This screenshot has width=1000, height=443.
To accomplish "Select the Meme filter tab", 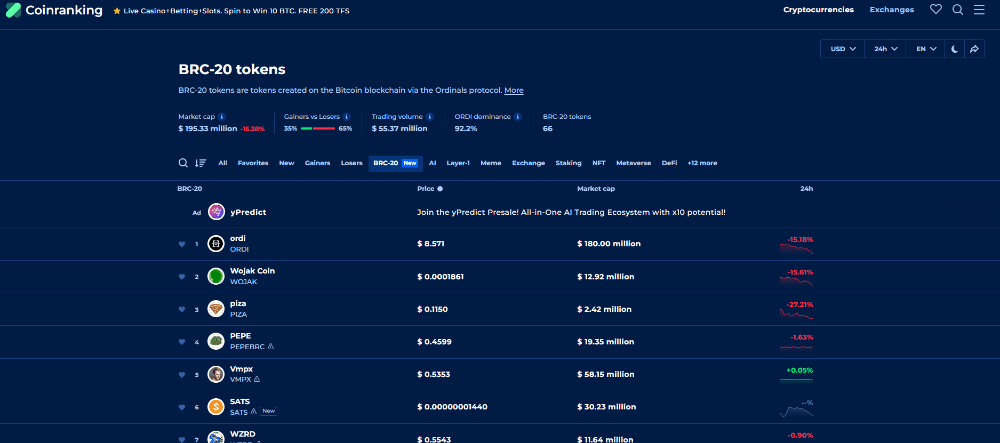I will [x=490, y=163].
